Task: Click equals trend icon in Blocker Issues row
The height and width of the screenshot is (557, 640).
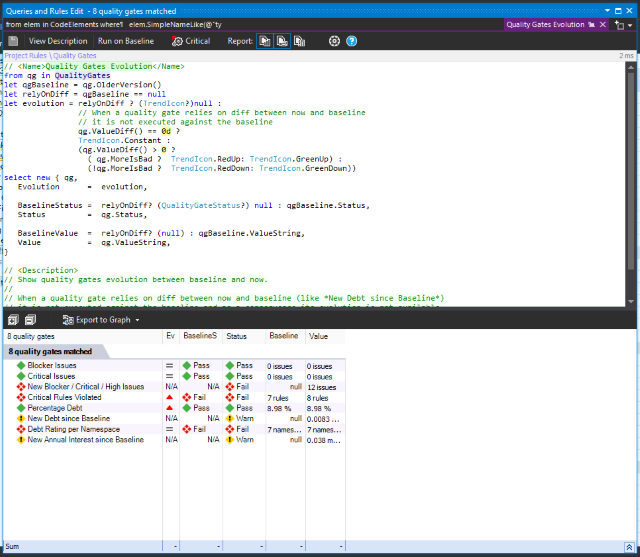Action: pyautogui.click(x=169, y=366)
